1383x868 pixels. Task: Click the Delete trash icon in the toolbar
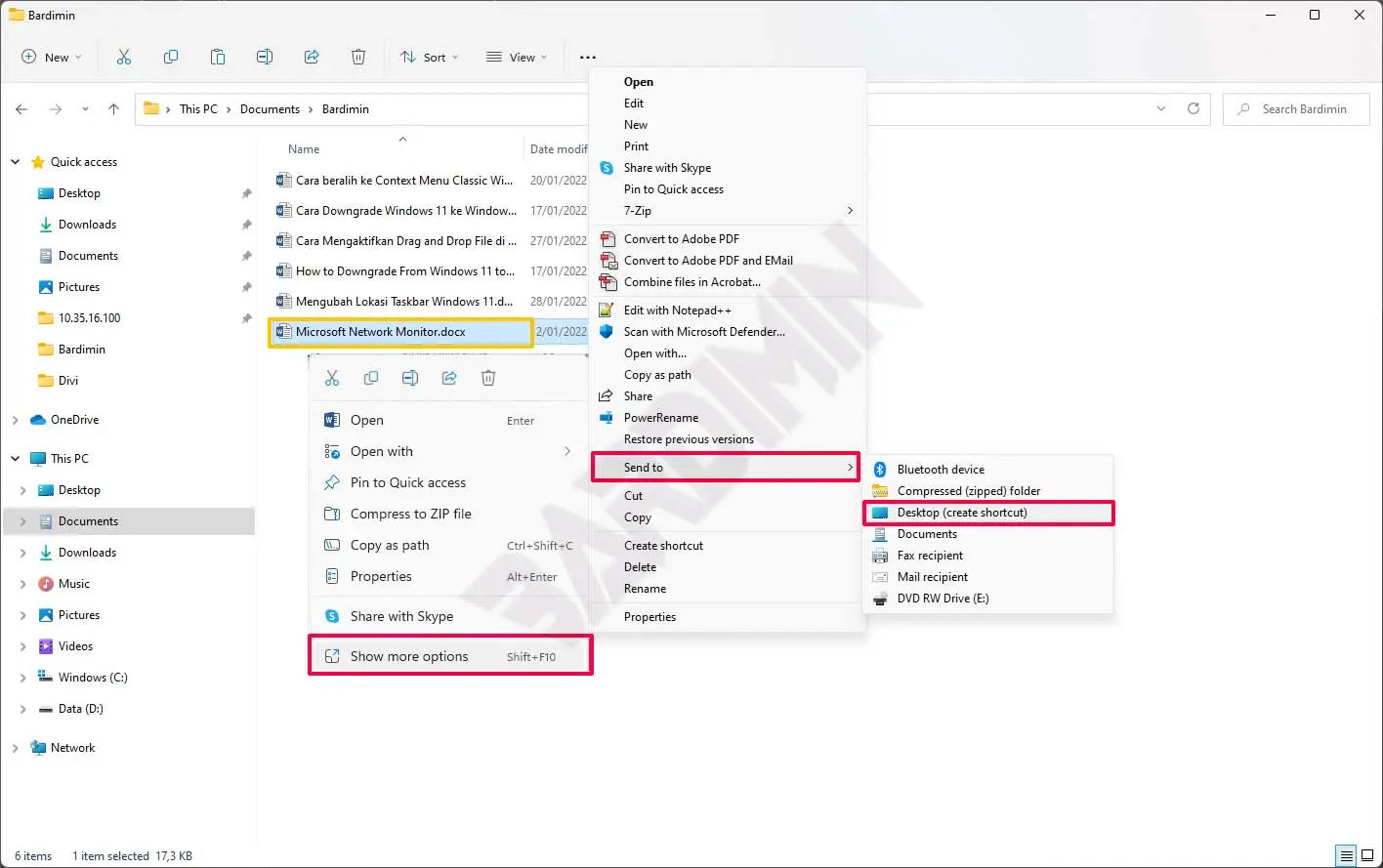[358, 58]
